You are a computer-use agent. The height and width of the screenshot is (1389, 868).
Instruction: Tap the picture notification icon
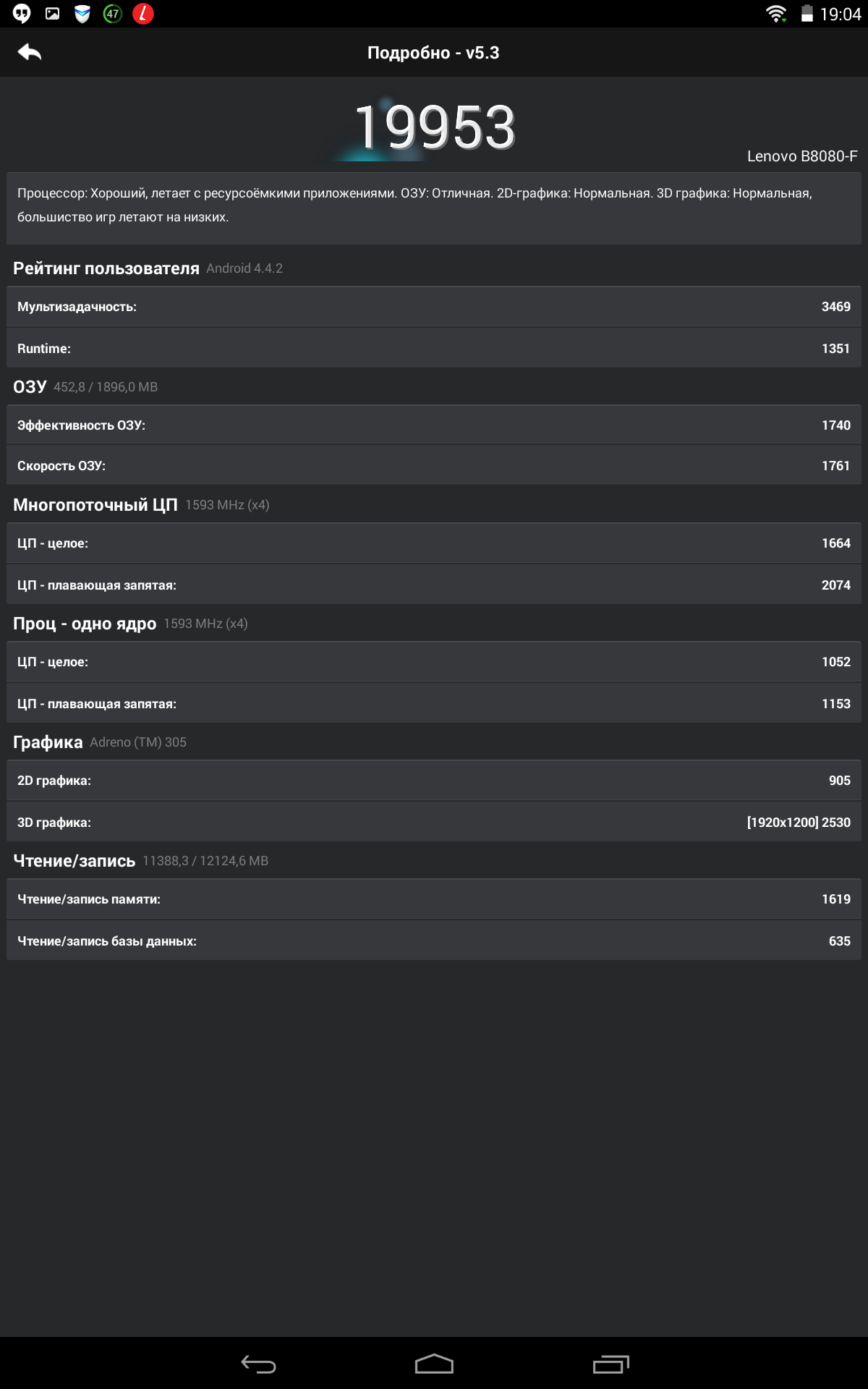click(52, 14)
